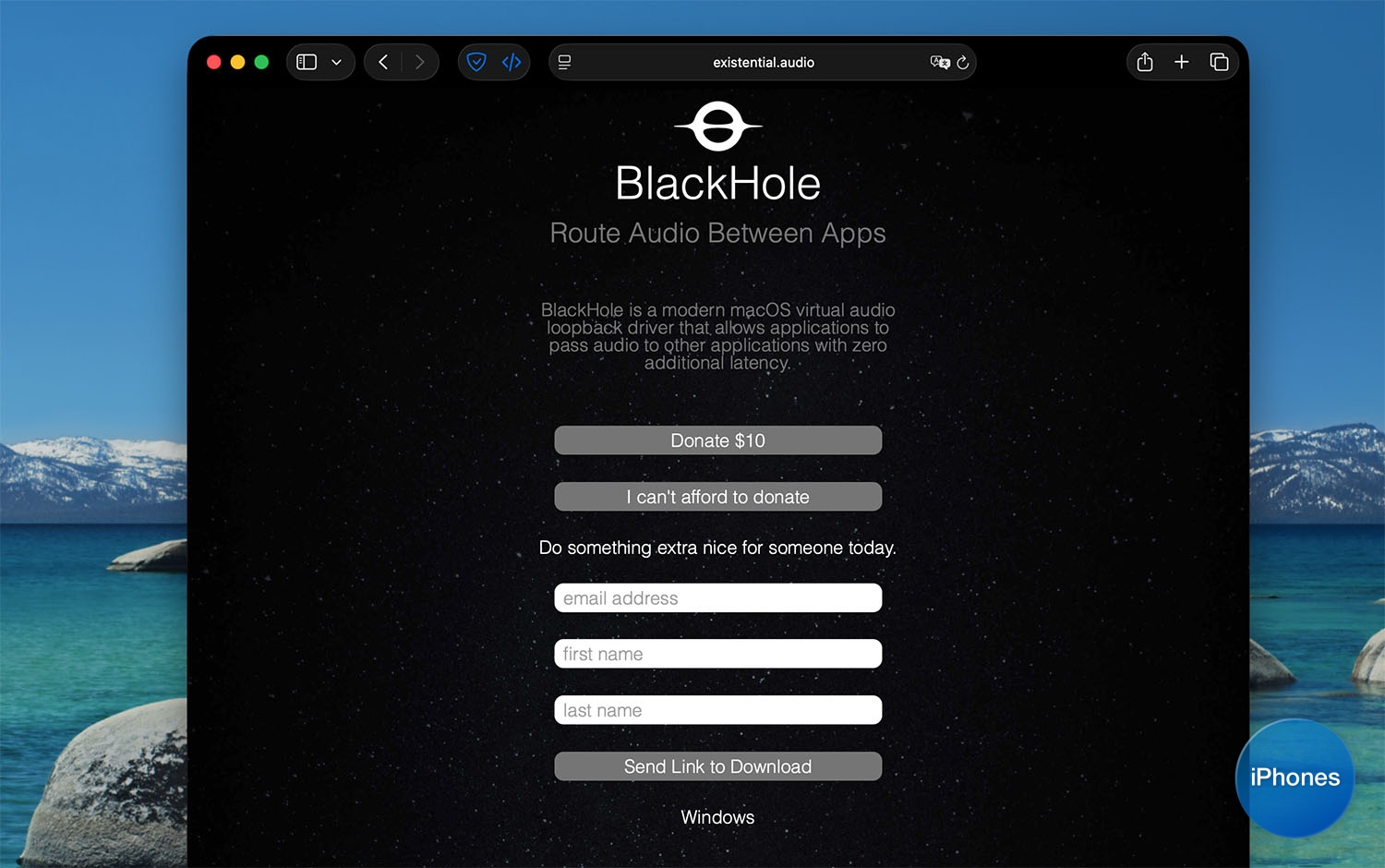Show the tab overview
The width and height of the screenshot is (1385, 868).
(x=1219, y=62)
